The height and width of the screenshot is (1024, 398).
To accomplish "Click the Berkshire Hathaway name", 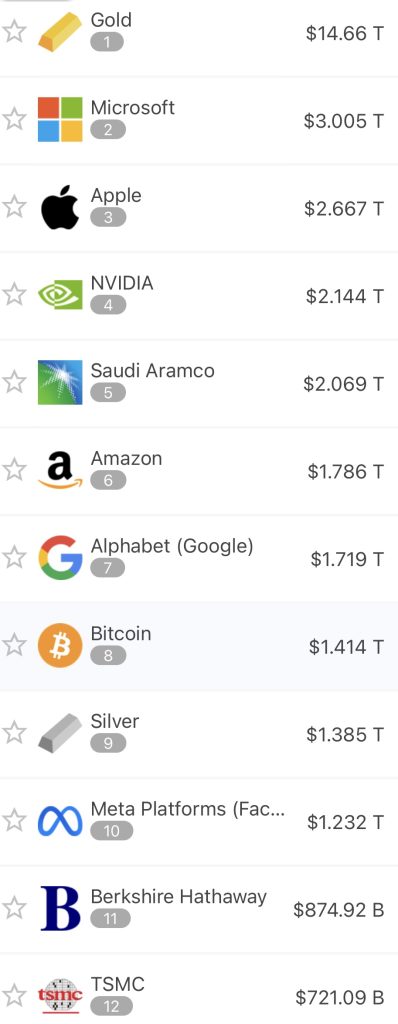I will coord(178,897).
